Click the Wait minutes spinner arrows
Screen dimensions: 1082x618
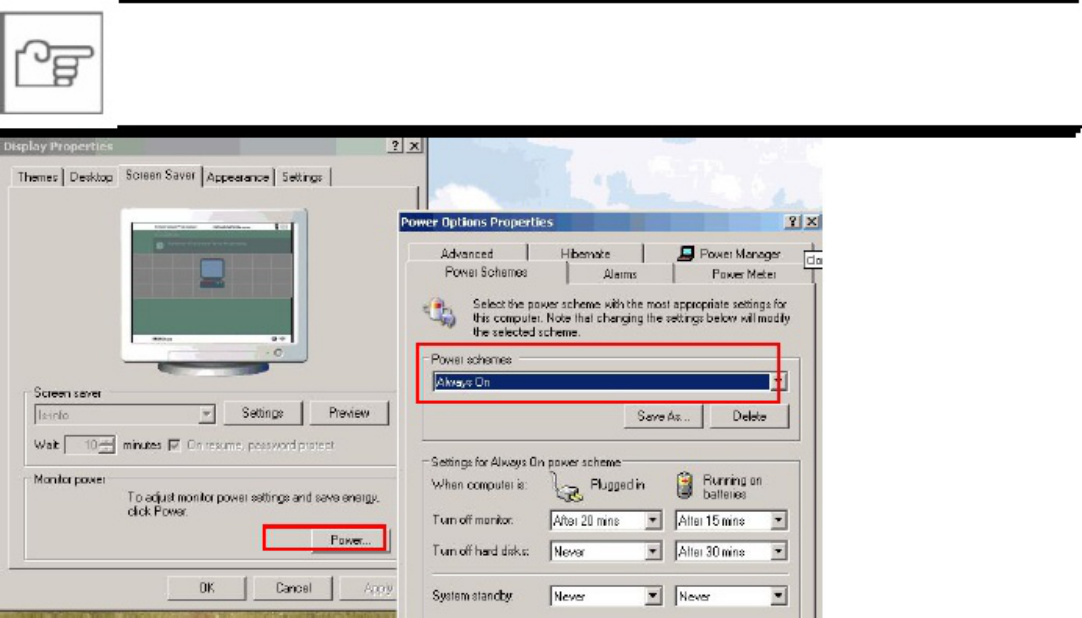tap(107, 446)
